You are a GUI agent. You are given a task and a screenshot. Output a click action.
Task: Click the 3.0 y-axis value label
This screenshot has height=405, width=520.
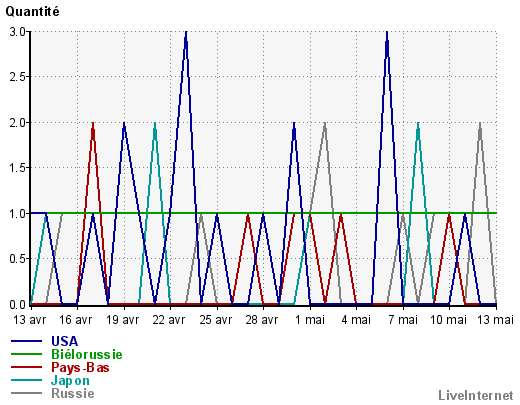(x=18, y=32)
